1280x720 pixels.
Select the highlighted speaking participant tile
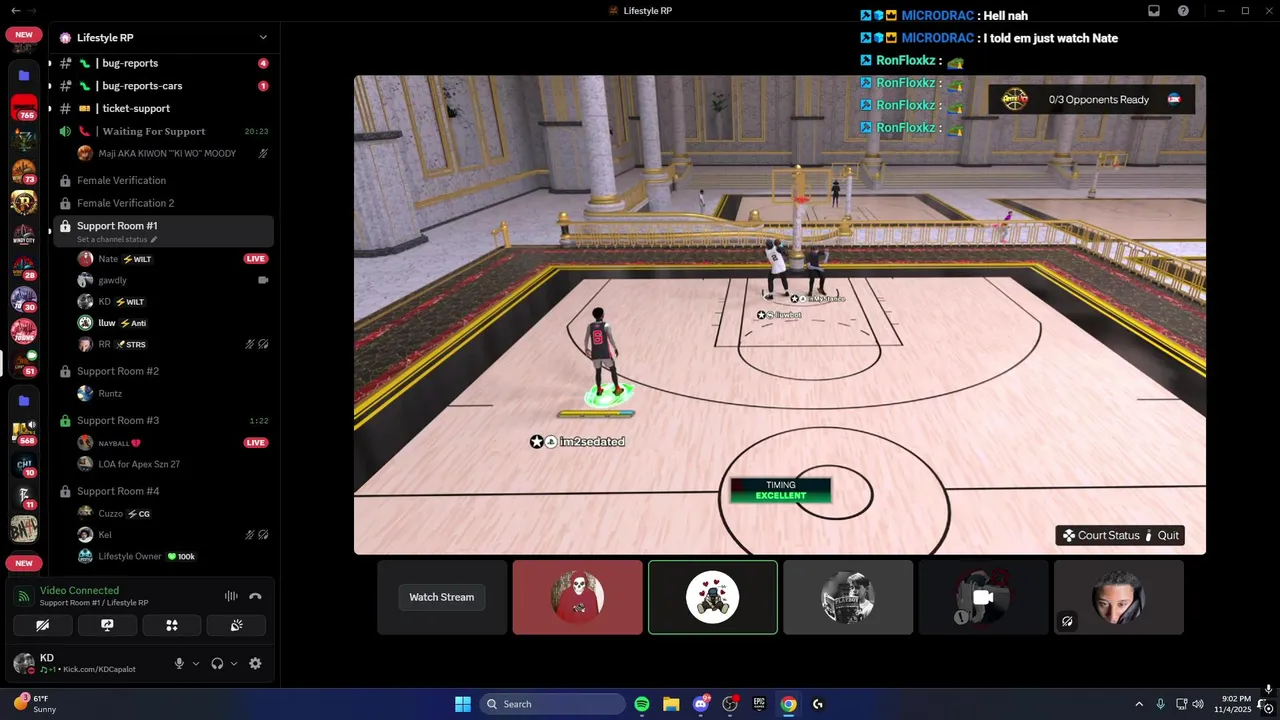tap(713, 597)
